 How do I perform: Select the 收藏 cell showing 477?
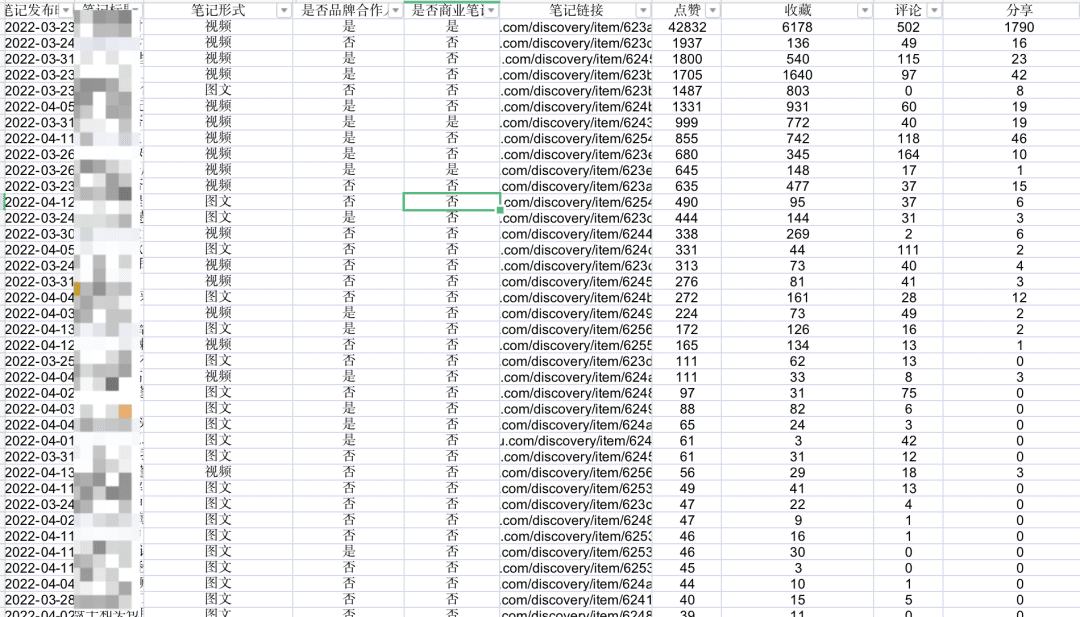(x=798, y=186)
